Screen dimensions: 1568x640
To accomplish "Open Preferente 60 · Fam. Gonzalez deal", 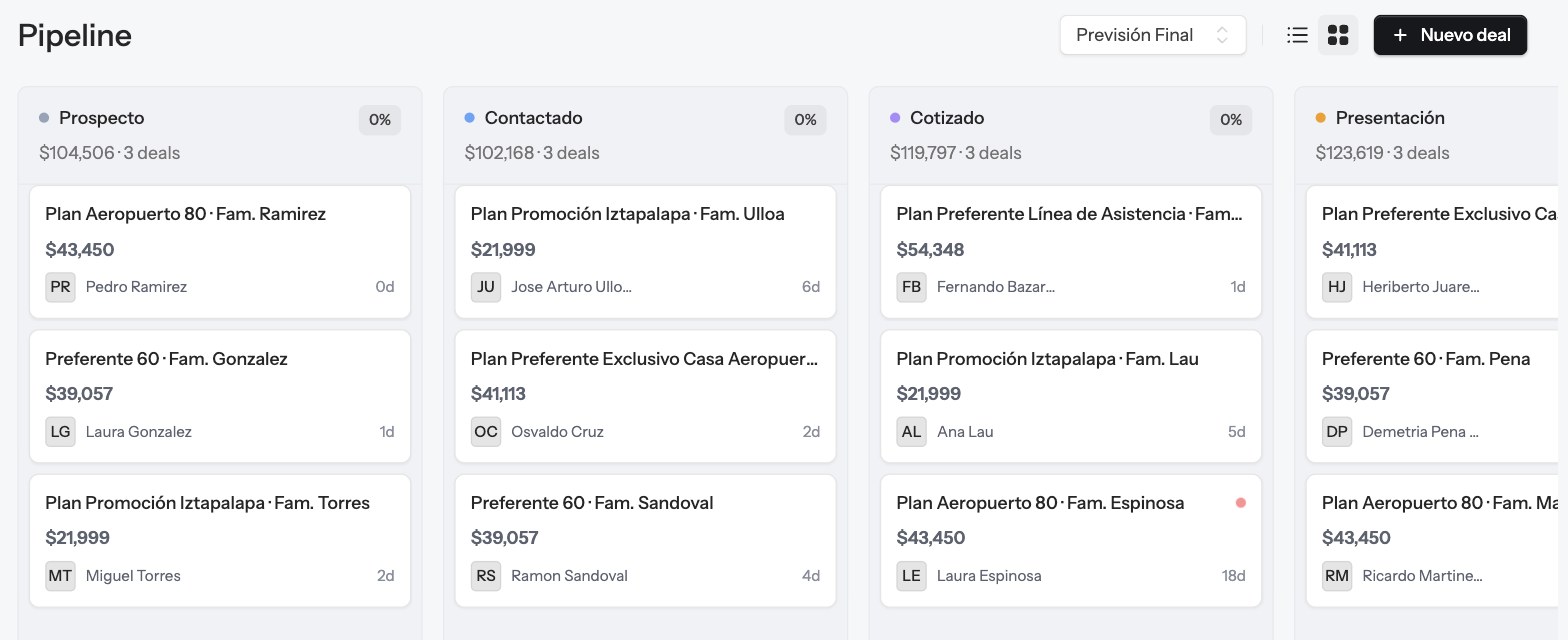I will pyautogui.click(x=220, y=396).
